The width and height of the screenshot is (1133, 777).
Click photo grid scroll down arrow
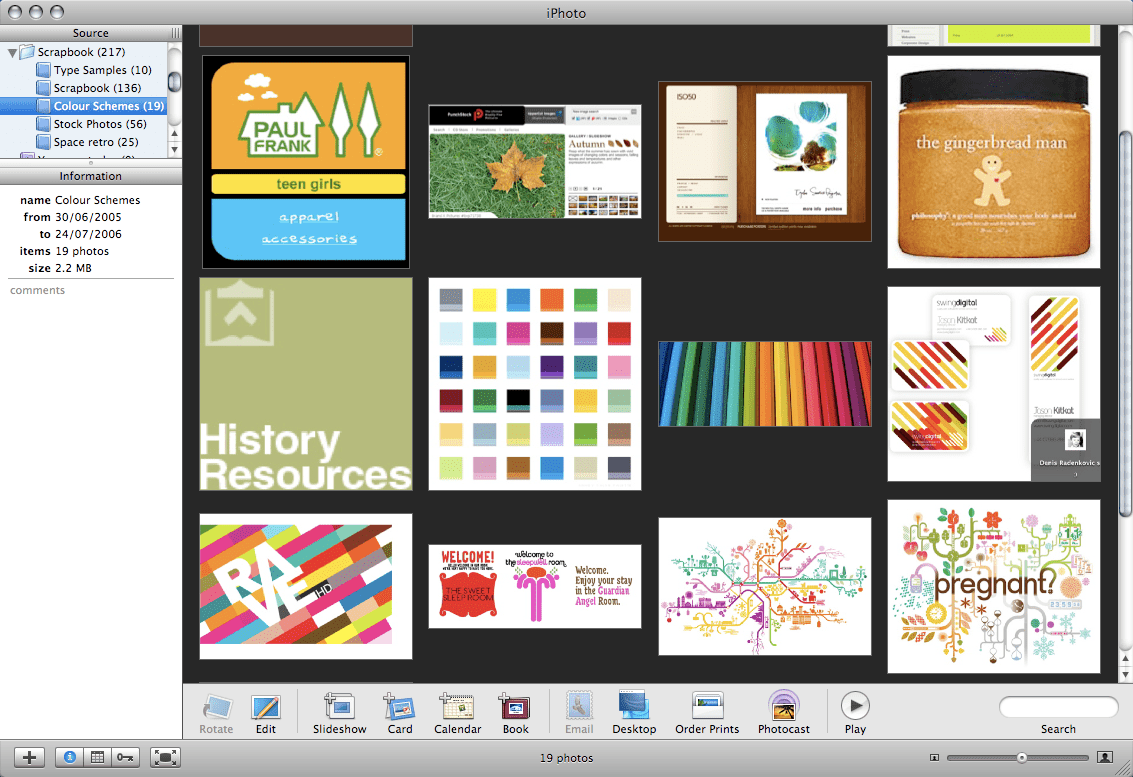[x=1126, y=675]
